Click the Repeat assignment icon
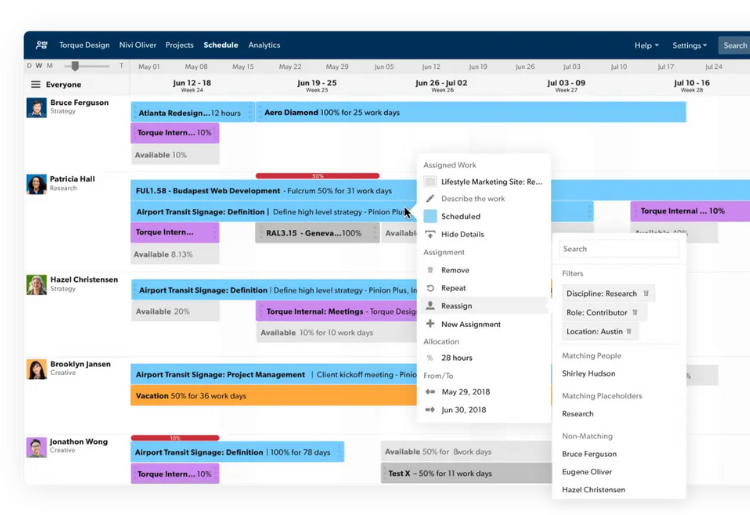Screen dimensions: 750x515 (x=430, y=288)
